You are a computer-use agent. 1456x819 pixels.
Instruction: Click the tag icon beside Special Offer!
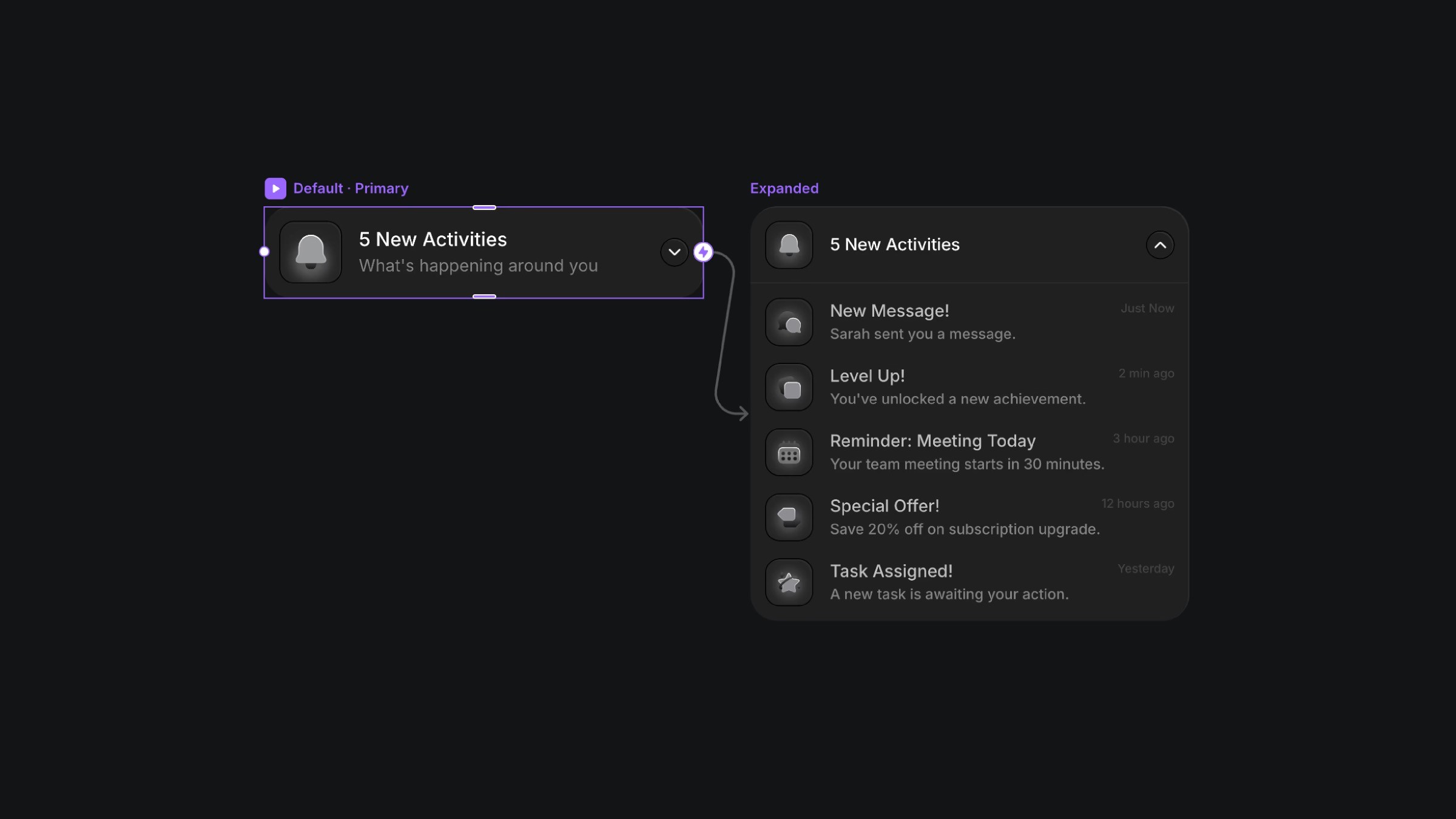[x=789, y=517]
